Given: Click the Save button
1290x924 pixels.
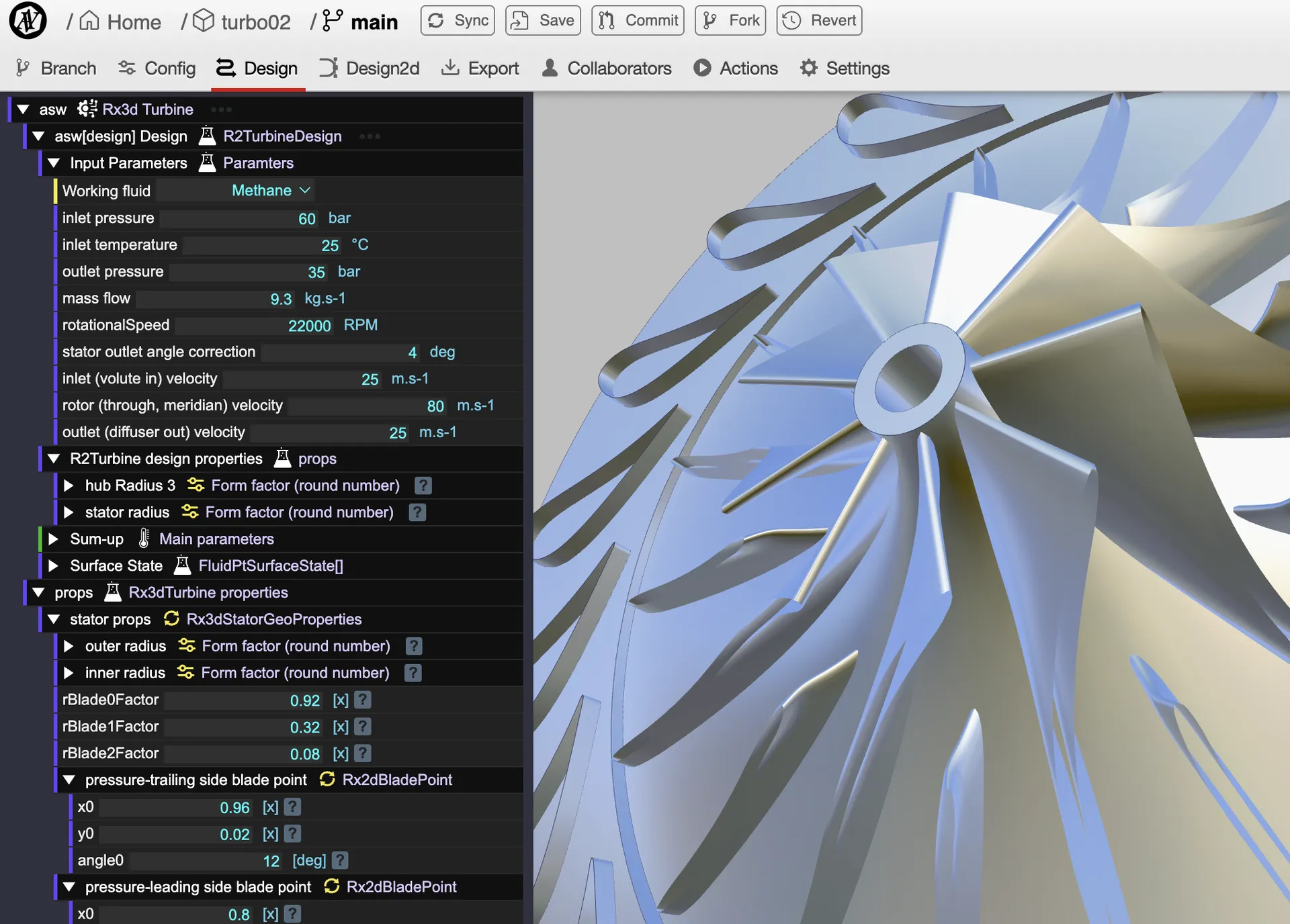Looking at the screenshot, I should click(543, 20).
